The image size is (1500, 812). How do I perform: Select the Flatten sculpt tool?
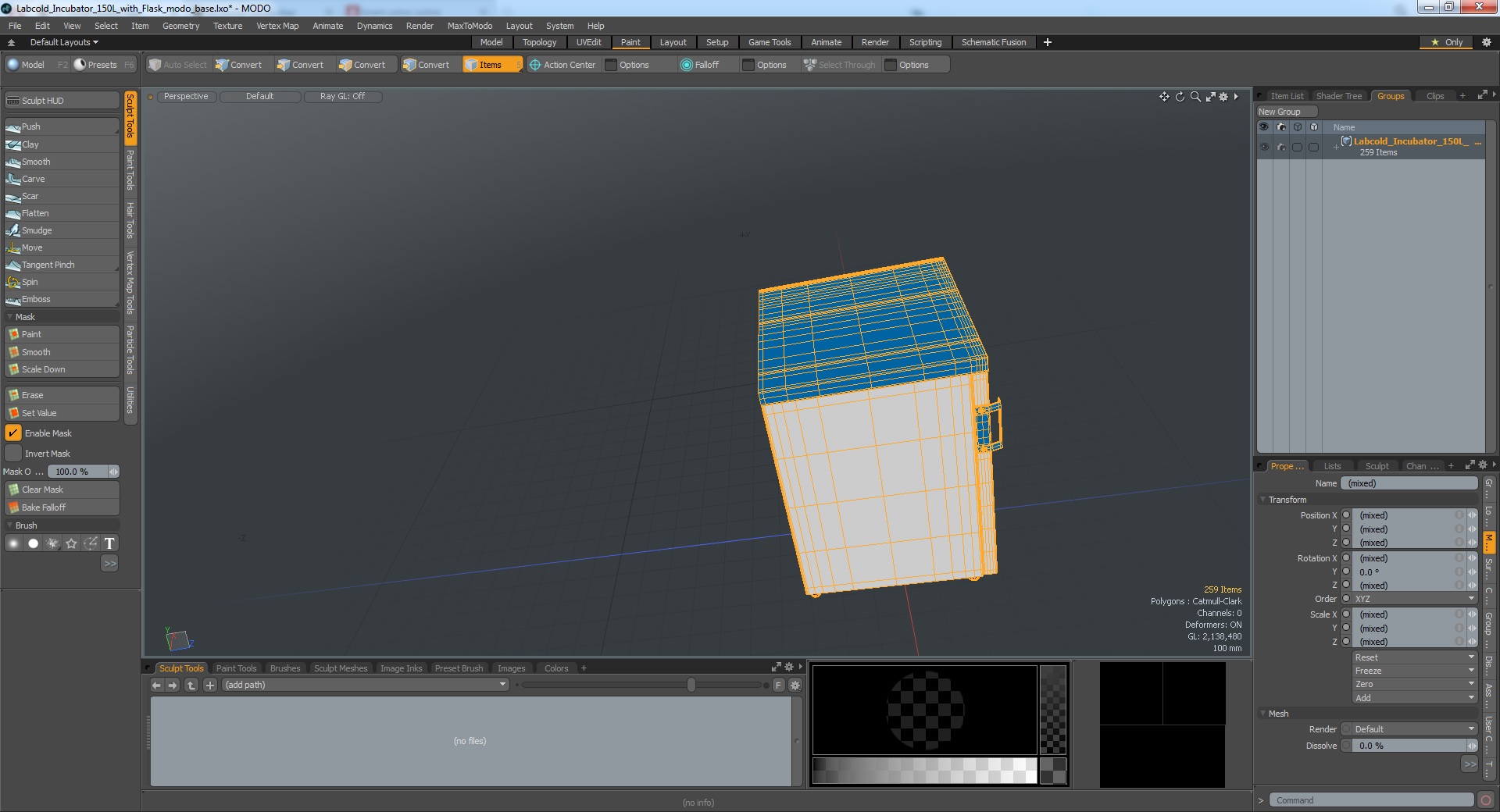click(x=62, y=213)
